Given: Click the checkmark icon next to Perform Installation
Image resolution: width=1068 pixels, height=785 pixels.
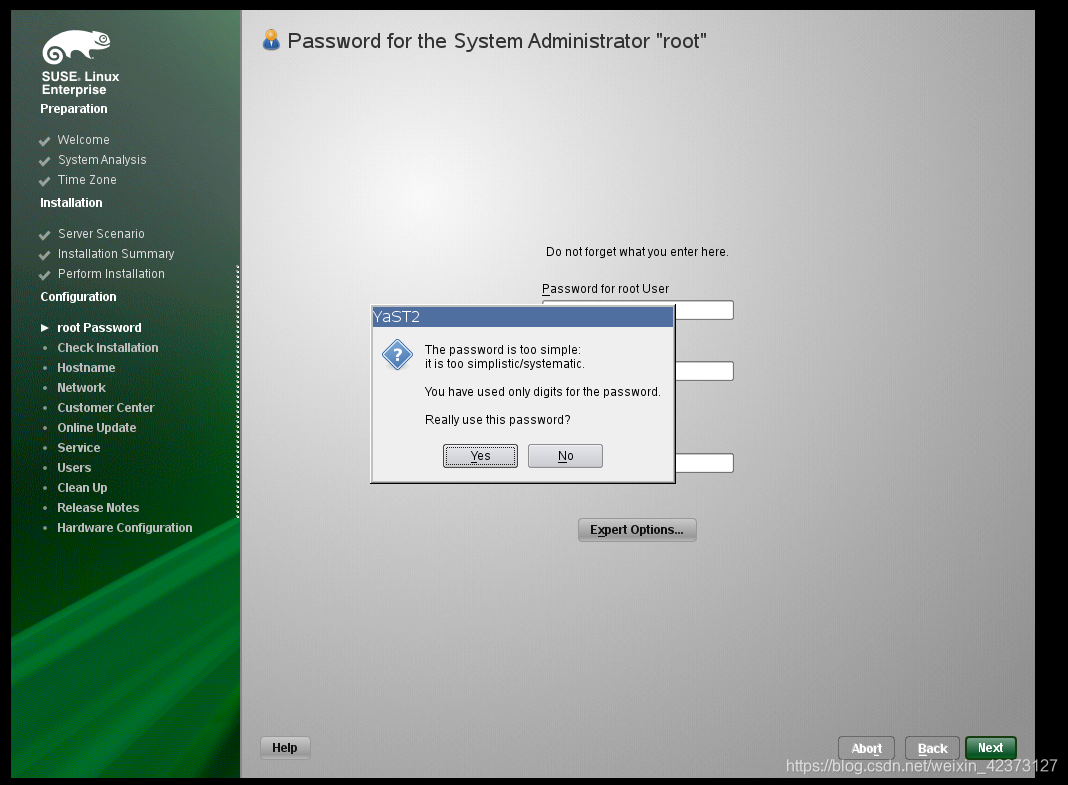Looking at the screenshot, I should (x=44, y=275).
